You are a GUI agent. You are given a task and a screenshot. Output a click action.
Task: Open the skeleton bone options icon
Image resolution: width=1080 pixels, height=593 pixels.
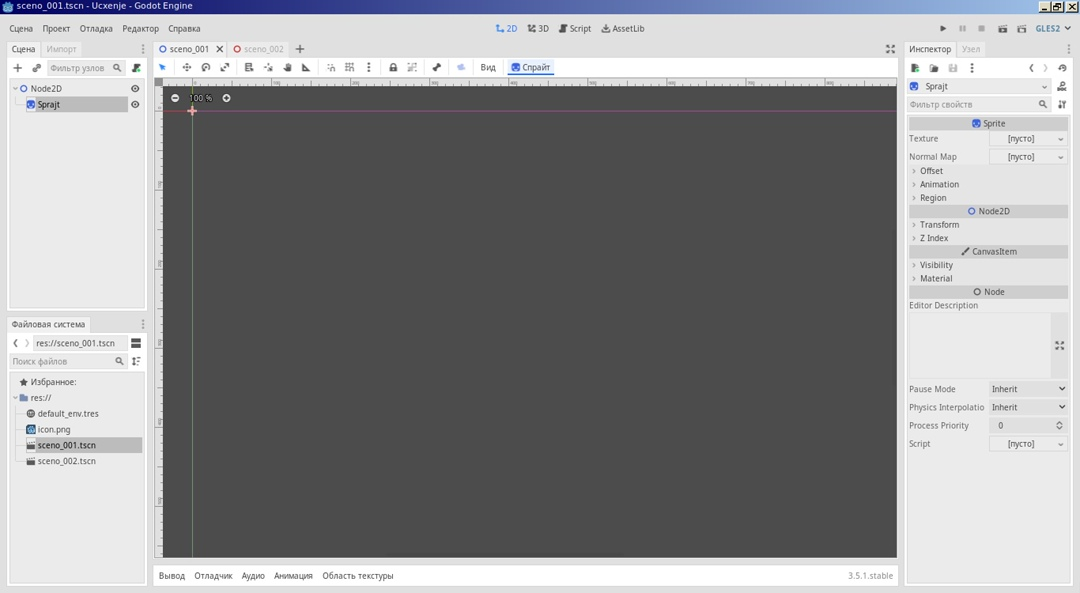point(437,67)
